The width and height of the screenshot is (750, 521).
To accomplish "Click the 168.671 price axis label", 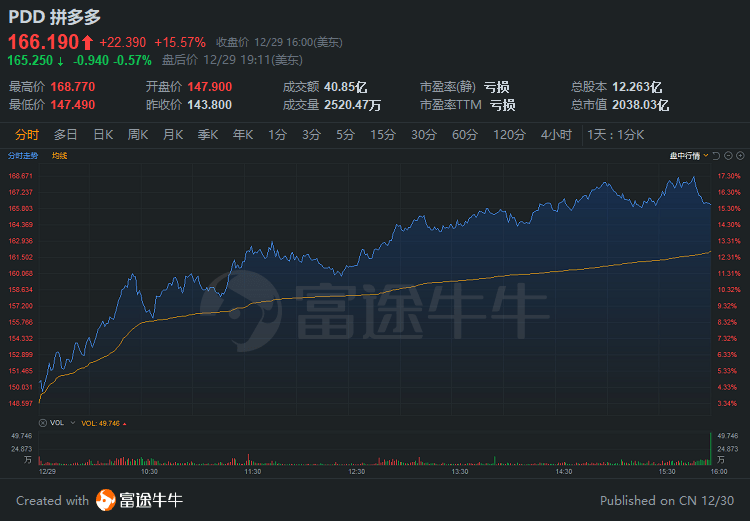I will tap(21, 176).
